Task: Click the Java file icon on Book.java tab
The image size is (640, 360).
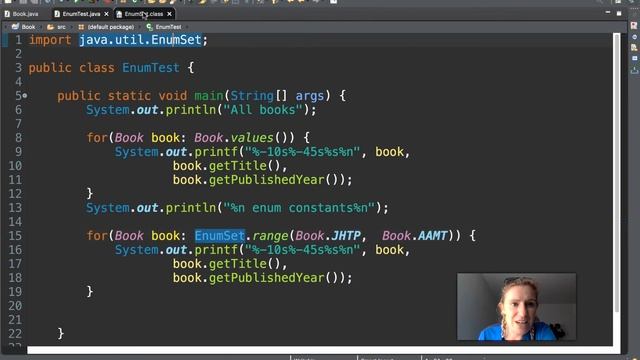Action: tap(7, 14)
